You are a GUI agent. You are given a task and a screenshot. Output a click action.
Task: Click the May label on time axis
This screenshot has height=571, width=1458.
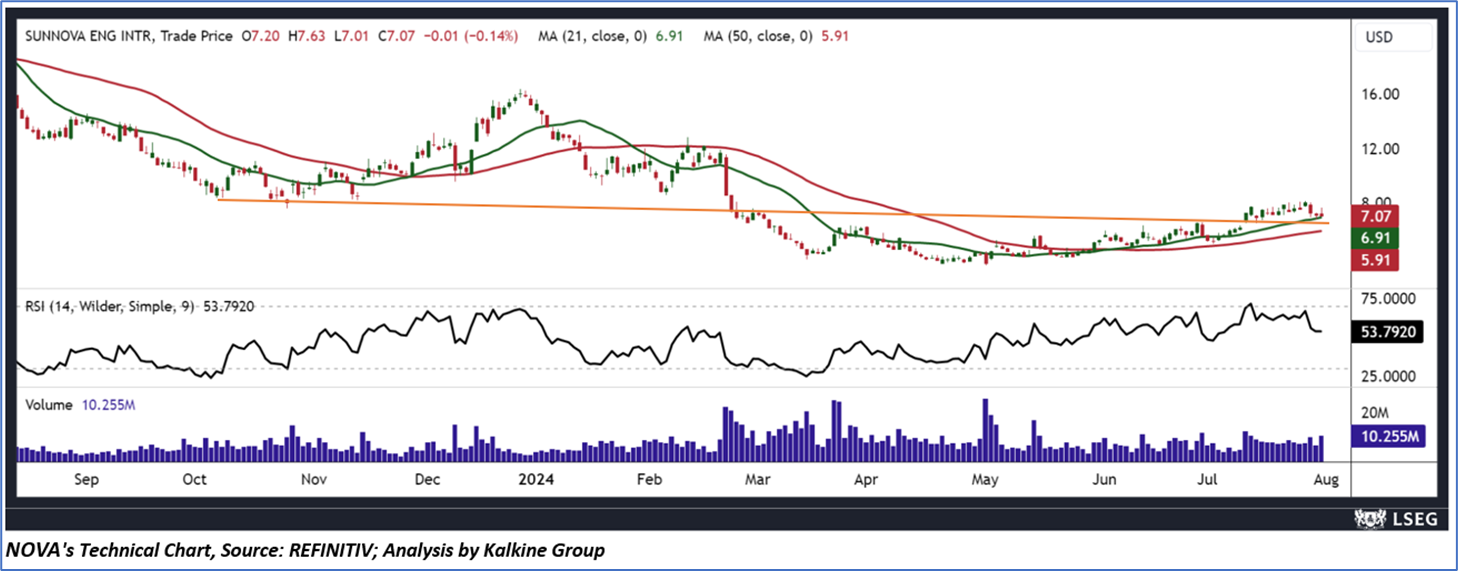985,479
